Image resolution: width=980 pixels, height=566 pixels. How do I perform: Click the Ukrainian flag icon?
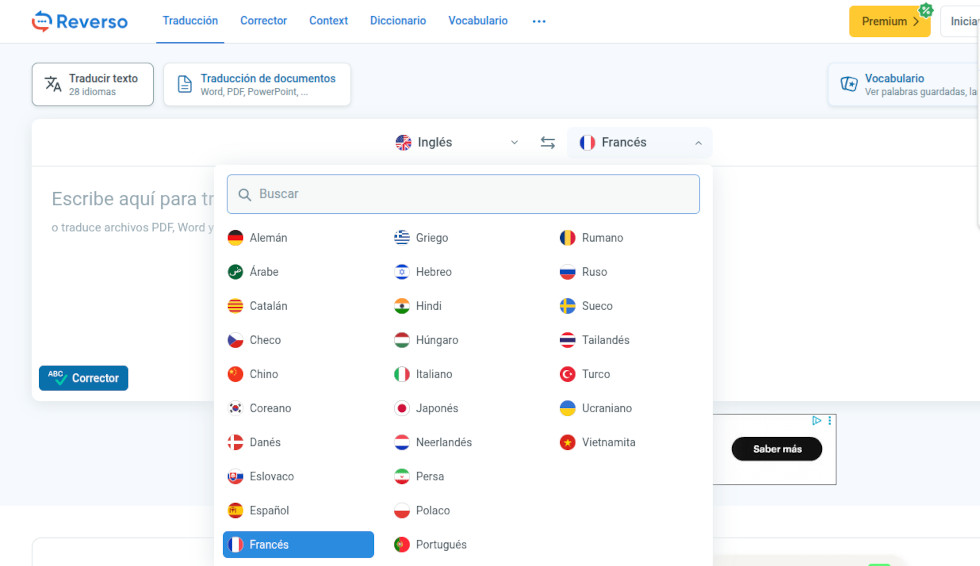568,408
